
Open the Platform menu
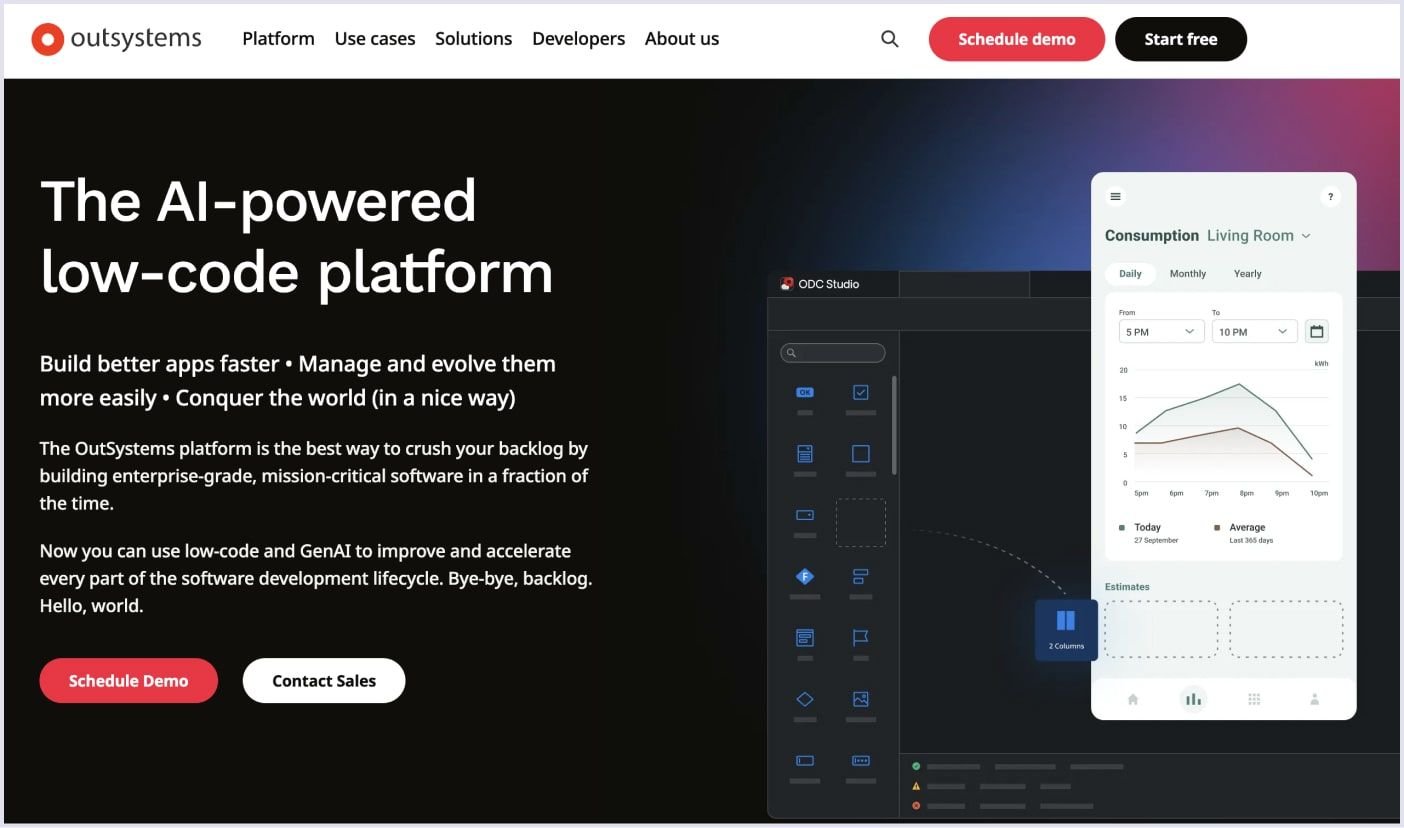coord(278,39)
